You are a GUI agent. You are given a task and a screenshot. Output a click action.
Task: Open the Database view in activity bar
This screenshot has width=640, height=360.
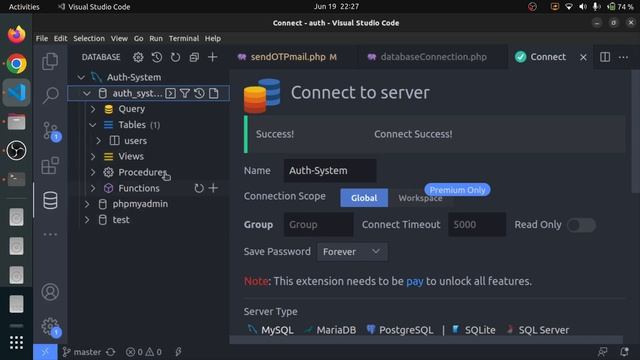[x=50, y=200]
